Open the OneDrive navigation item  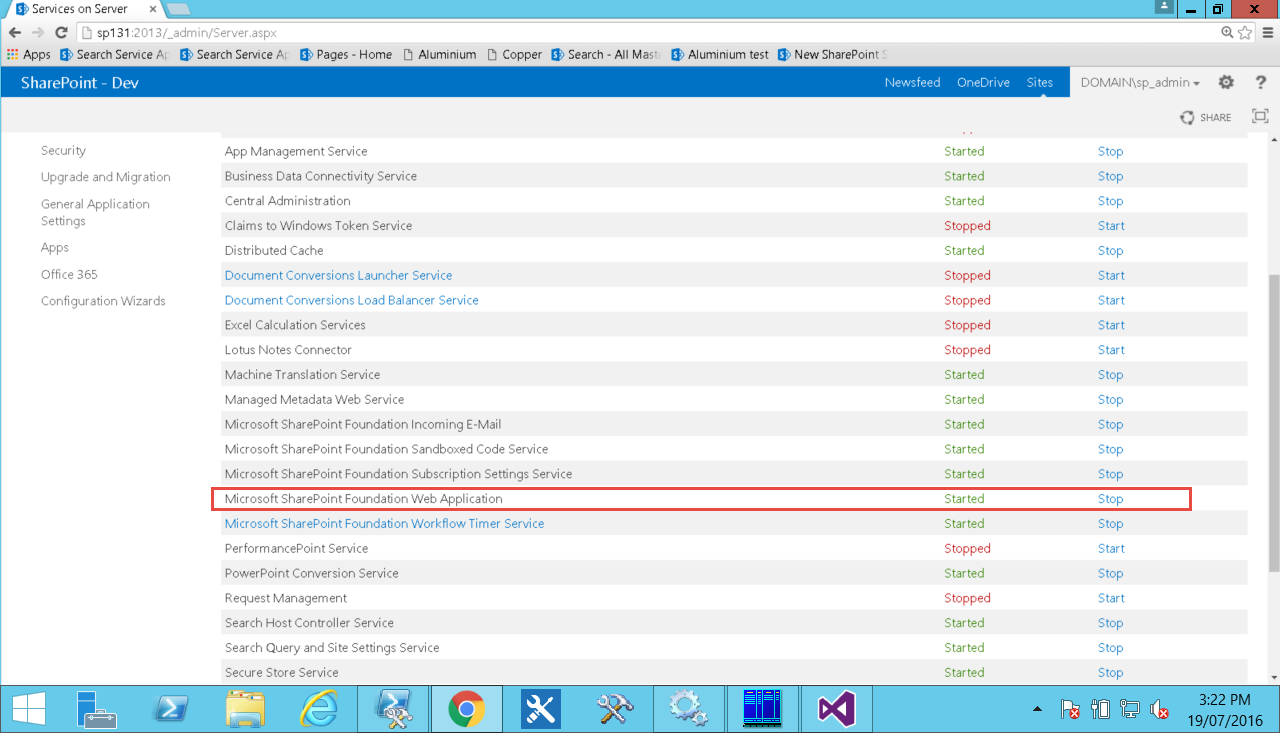(x=983, y=83)
